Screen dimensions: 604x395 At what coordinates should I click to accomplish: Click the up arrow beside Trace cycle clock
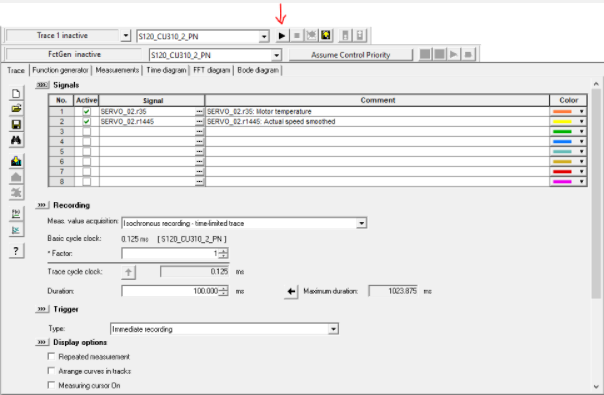tap(128, 272)
